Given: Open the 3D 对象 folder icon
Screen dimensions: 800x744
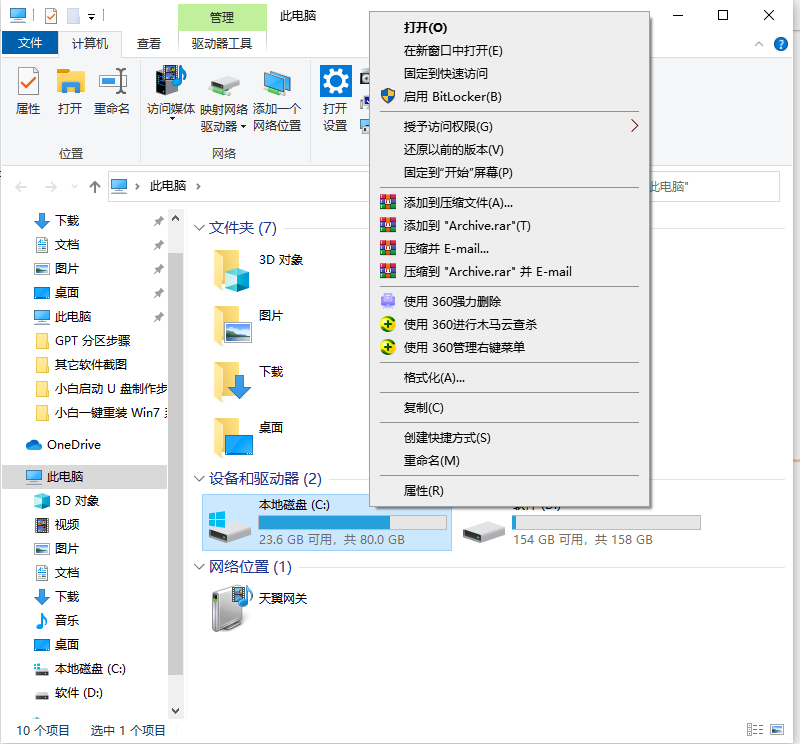Looking at the screenshot, I should point(231,270).
